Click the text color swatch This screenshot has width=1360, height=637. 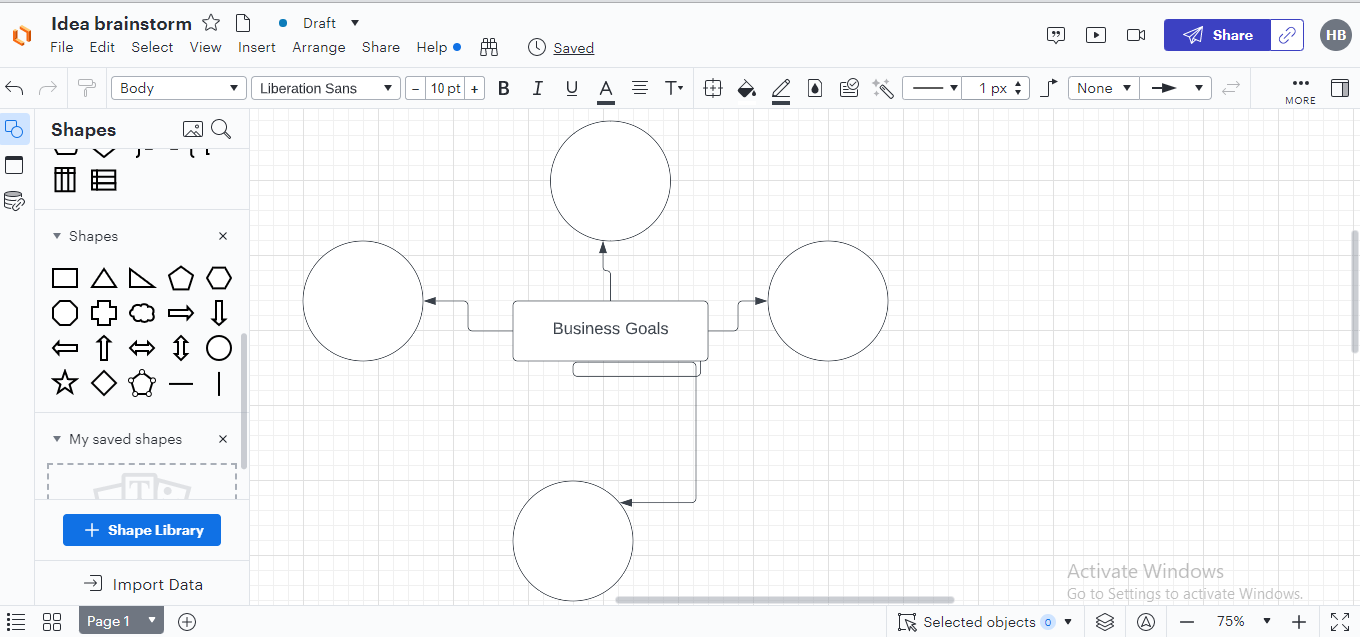[x=605, y=88]
